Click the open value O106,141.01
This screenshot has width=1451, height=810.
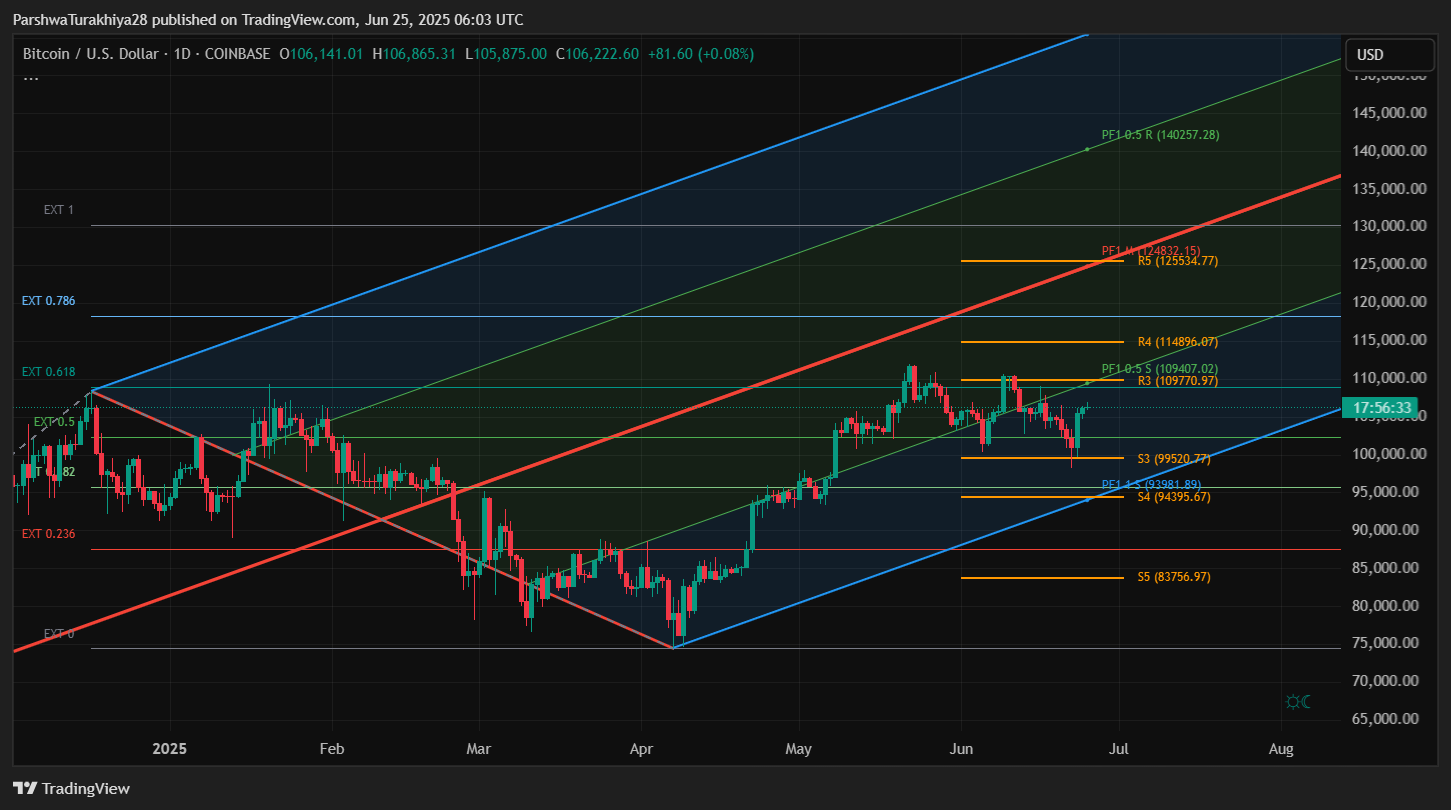coord(321,54)
